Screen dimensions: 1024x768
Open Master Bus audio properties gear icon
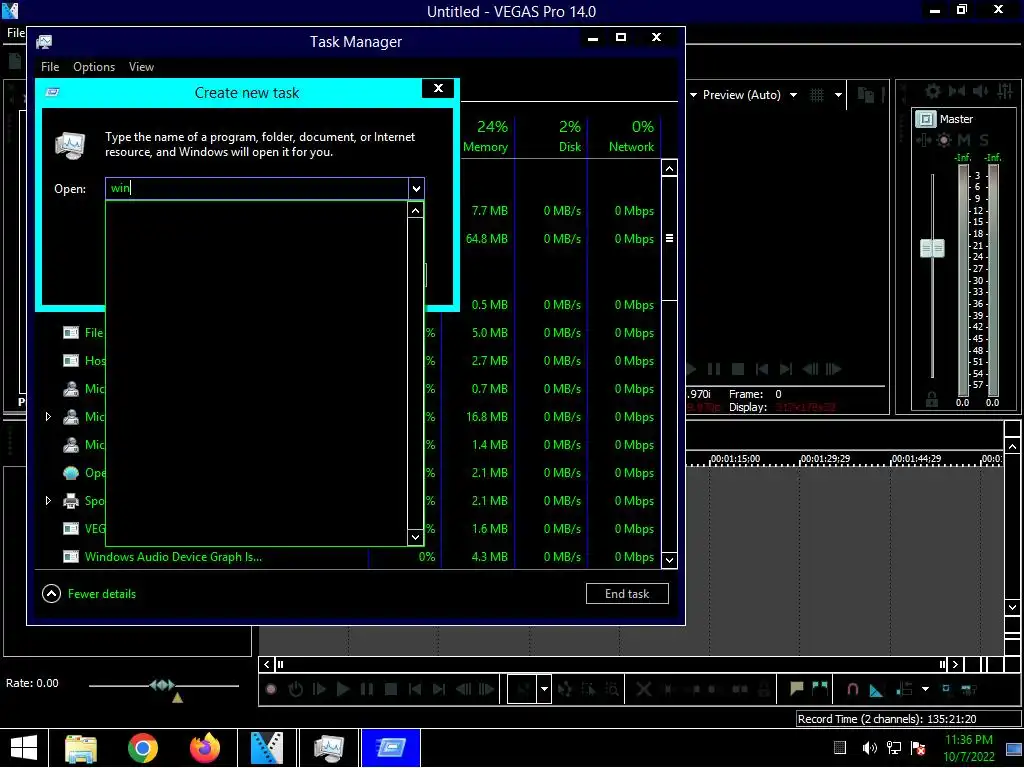(x=933, y=91)
